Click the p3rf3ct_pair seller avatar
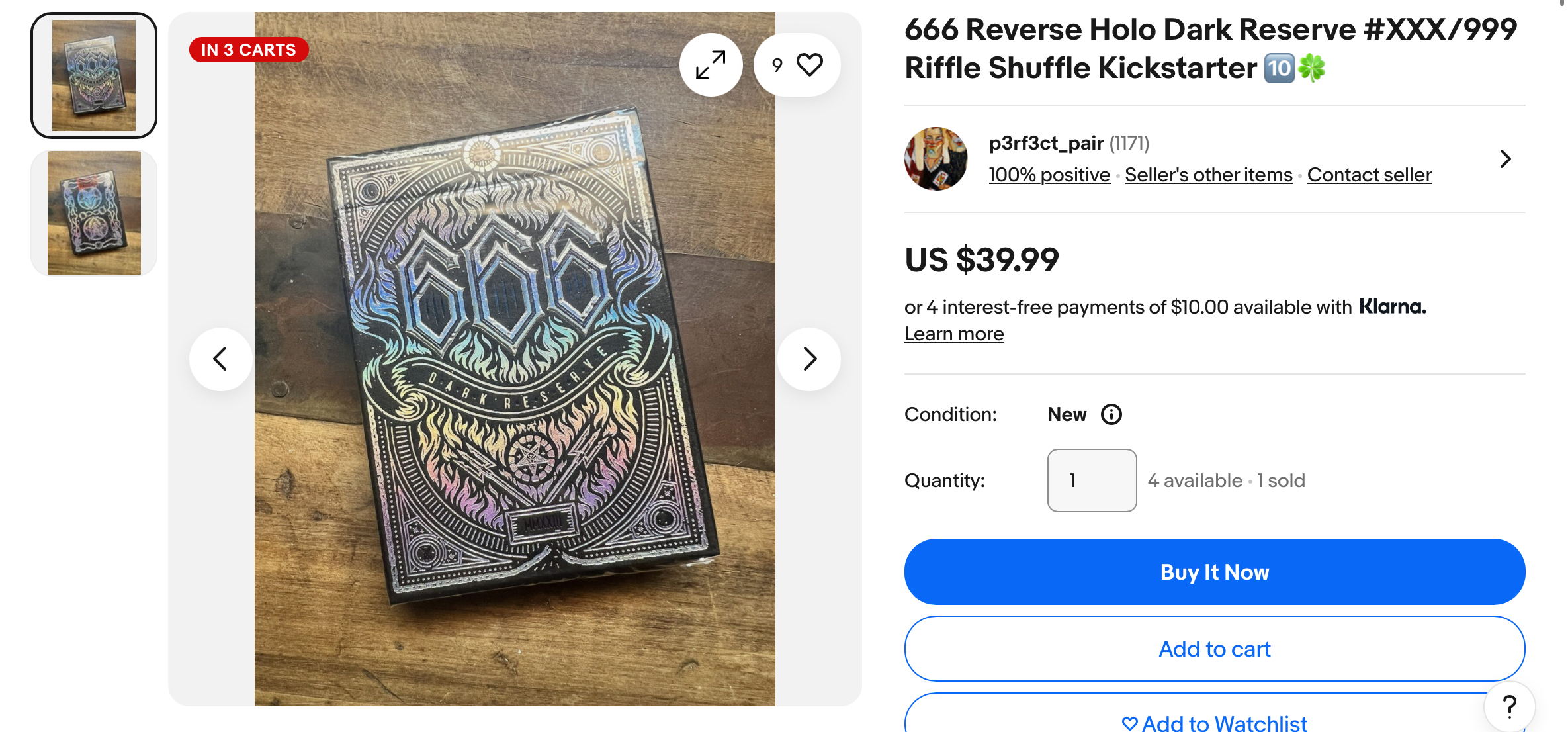 click(x=936, y=159)
